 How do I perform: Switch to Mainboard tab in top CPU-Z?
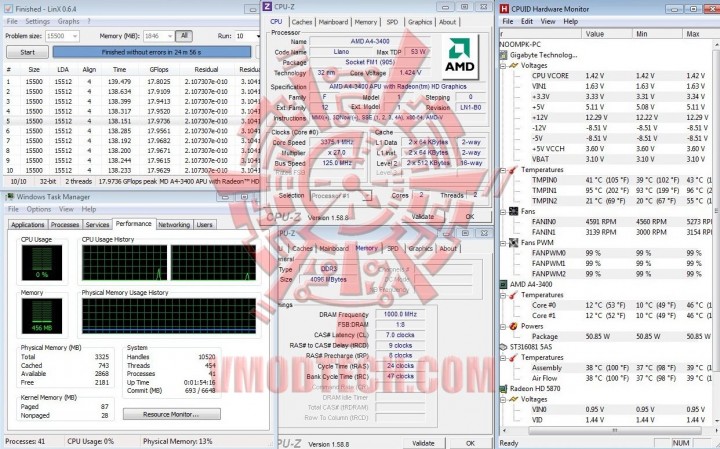(333, 22)
